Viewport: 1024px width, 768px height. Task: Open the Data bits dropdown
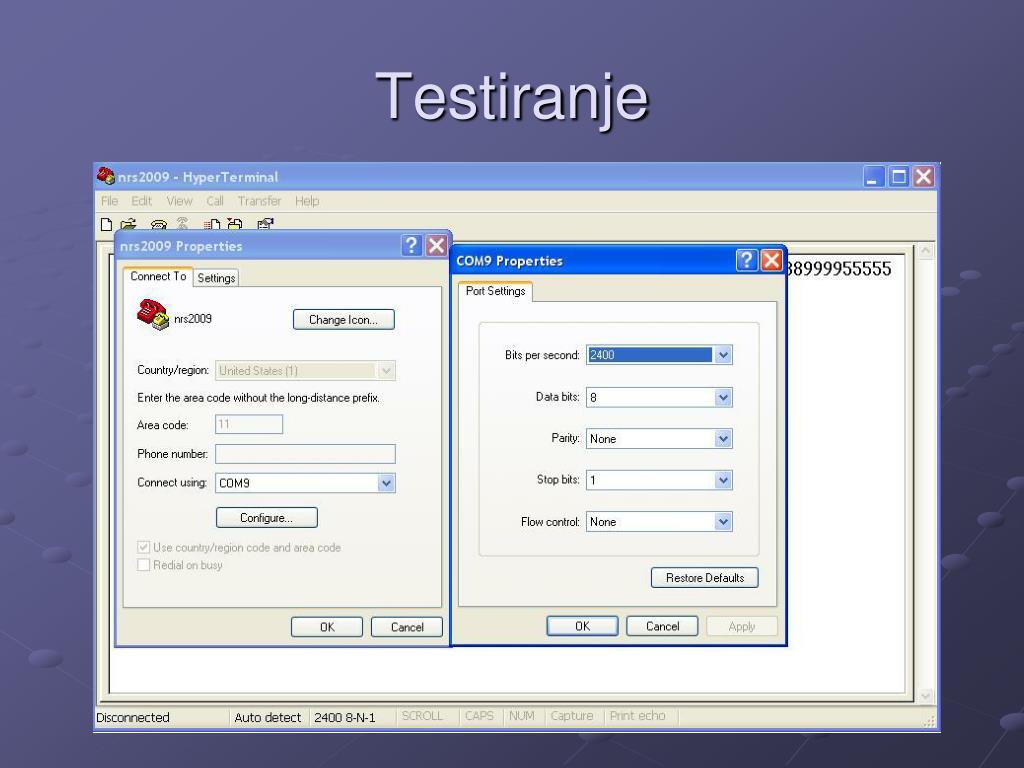[x=723, y=397]
